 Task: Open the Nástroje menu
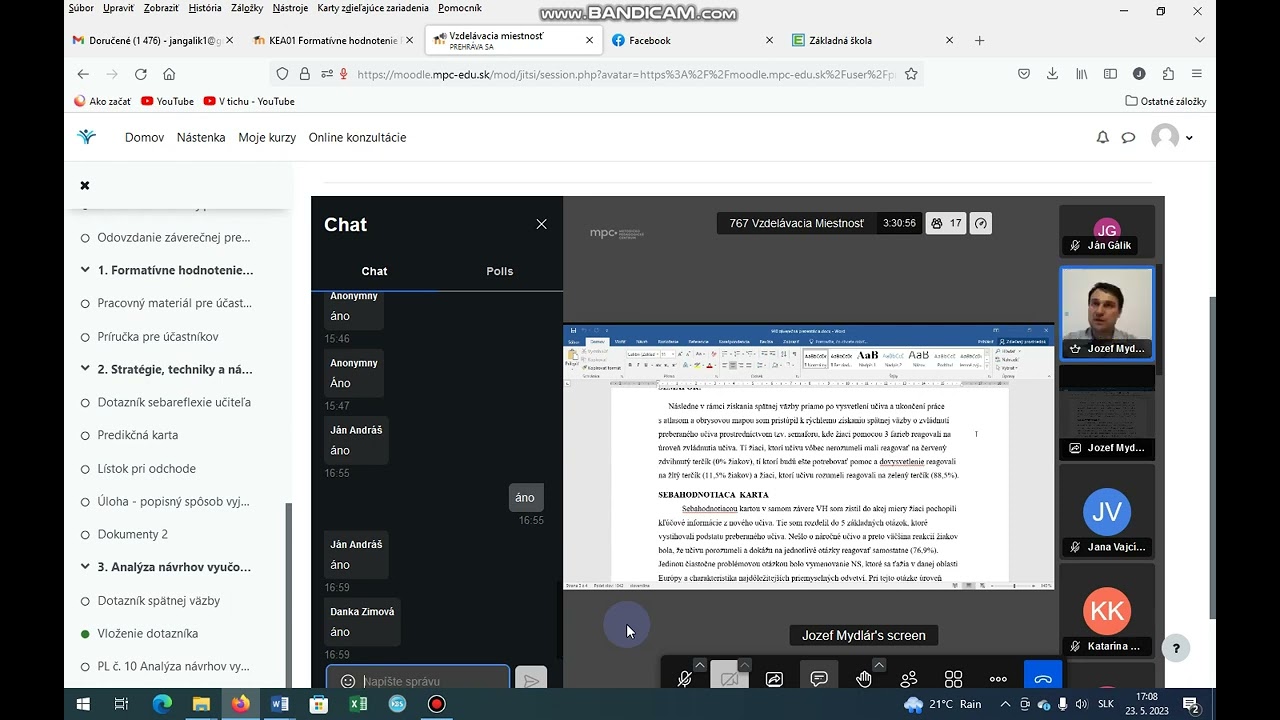coord(290,8)
